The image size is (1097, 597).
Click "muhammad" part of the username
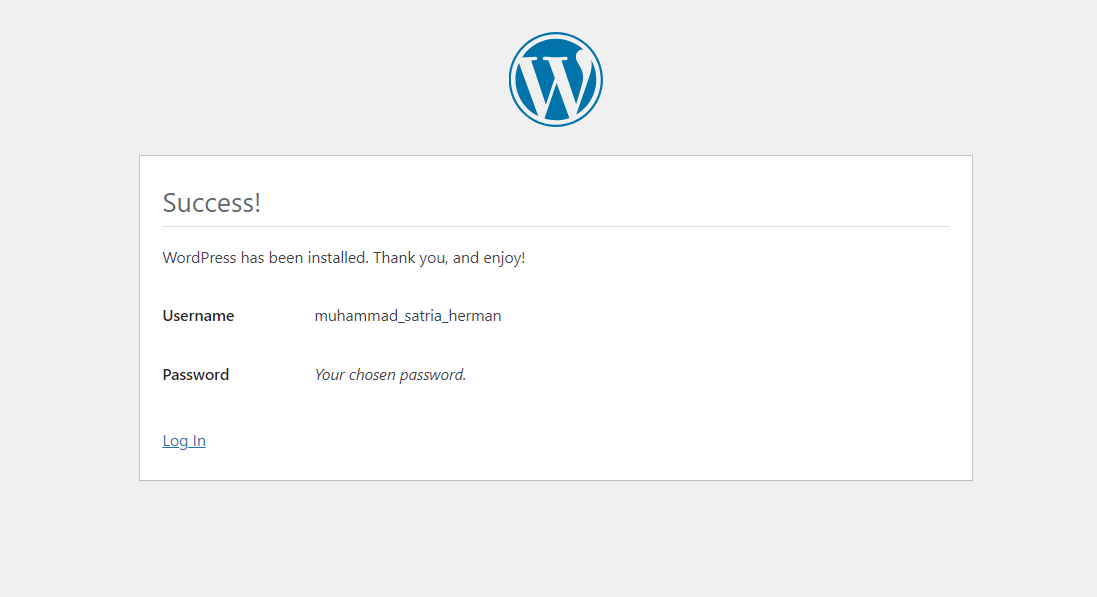349,316
